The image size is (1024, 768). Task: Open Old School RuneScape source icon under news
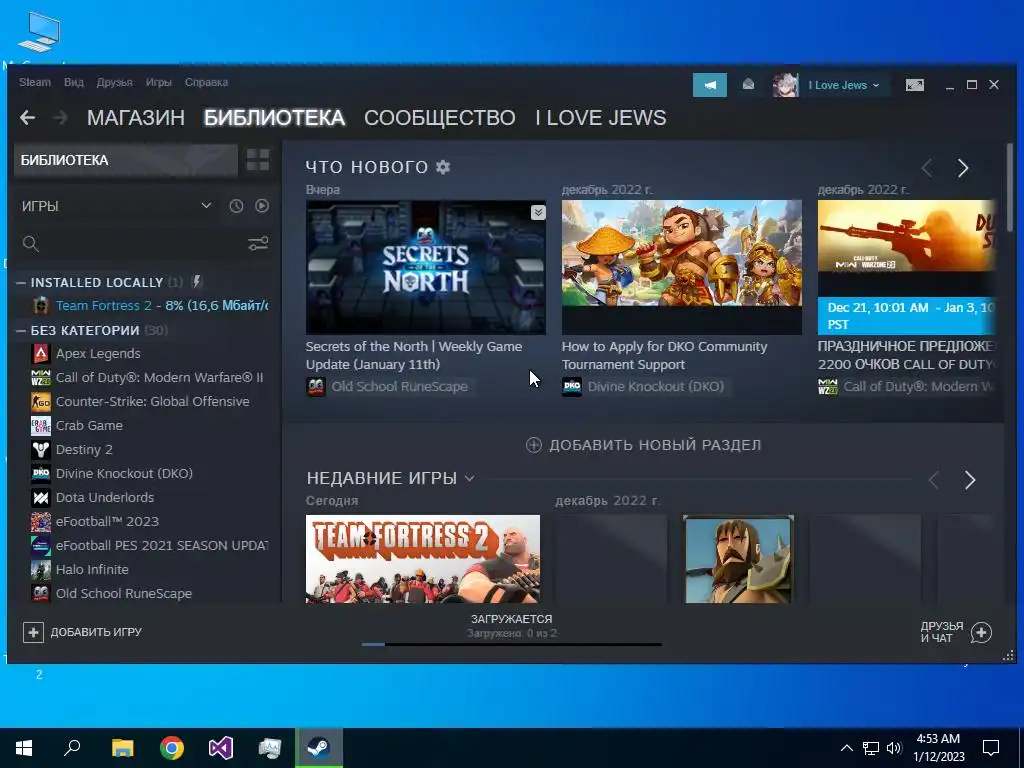[316, 387]
